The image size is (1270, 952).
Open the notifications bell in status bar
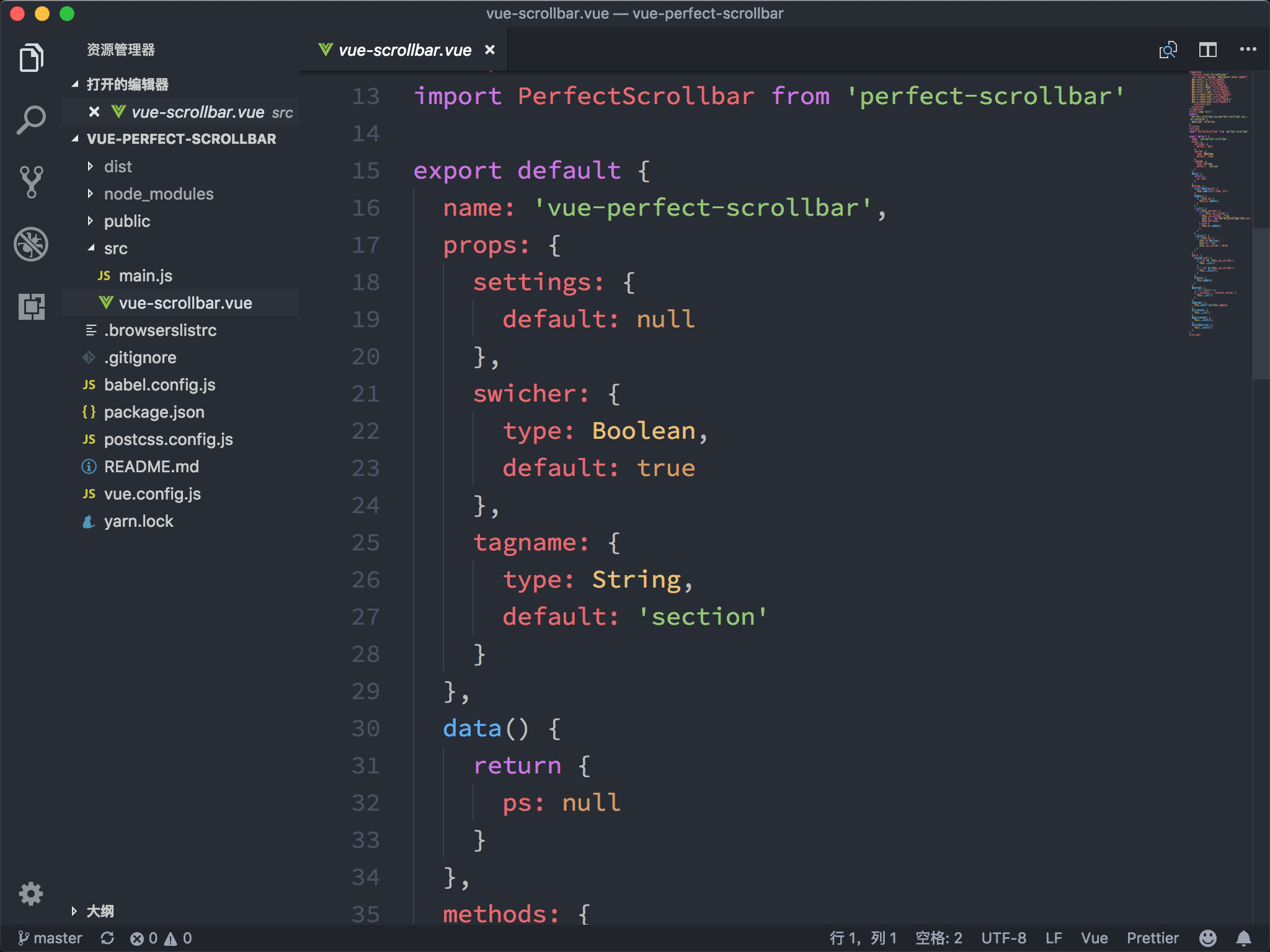coord(1243,938)
